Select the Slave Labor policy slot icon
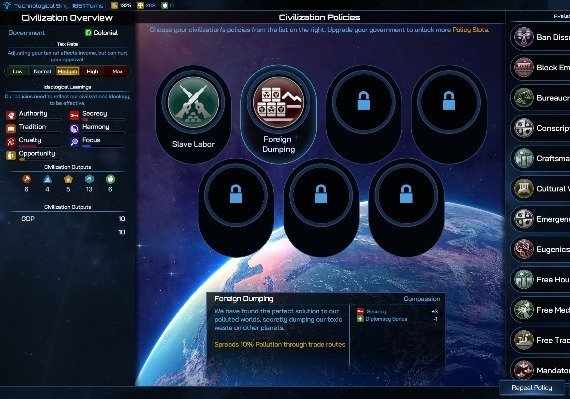 [x=193, y=102]
